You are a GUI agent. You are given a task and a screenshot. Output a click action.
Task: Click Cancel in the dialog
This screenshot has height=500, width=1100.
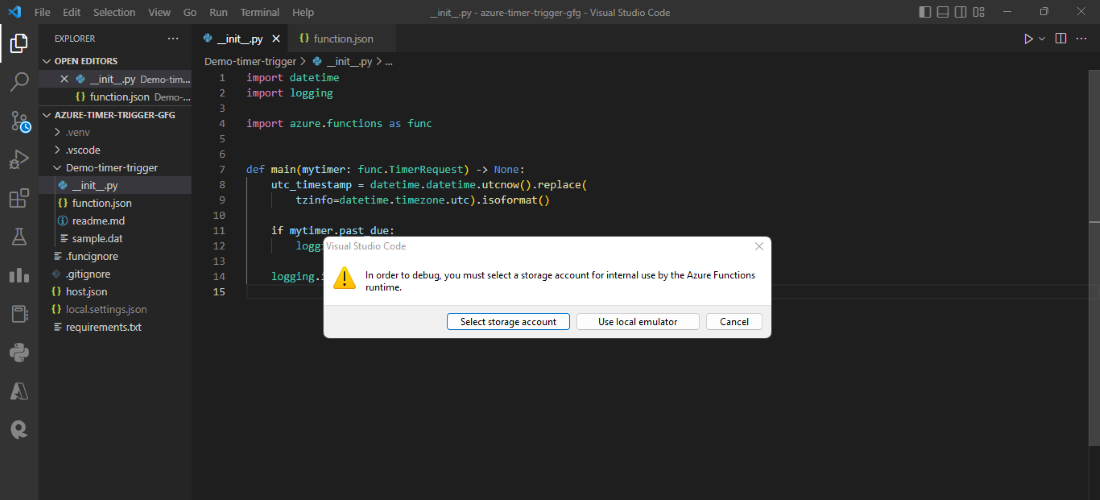pos(734,321)
